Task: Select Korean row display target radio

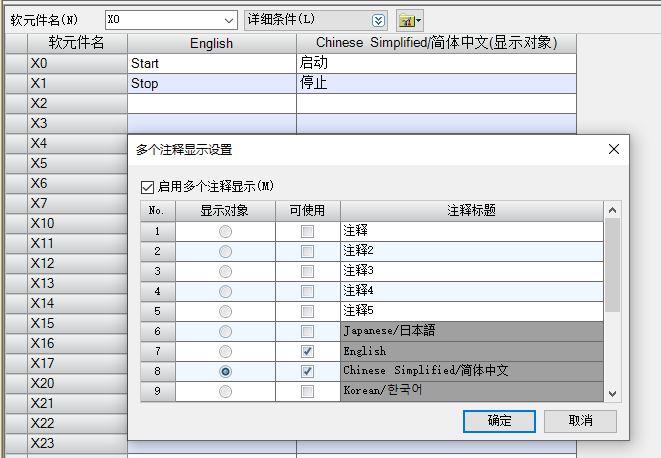Action: [225, 391]
